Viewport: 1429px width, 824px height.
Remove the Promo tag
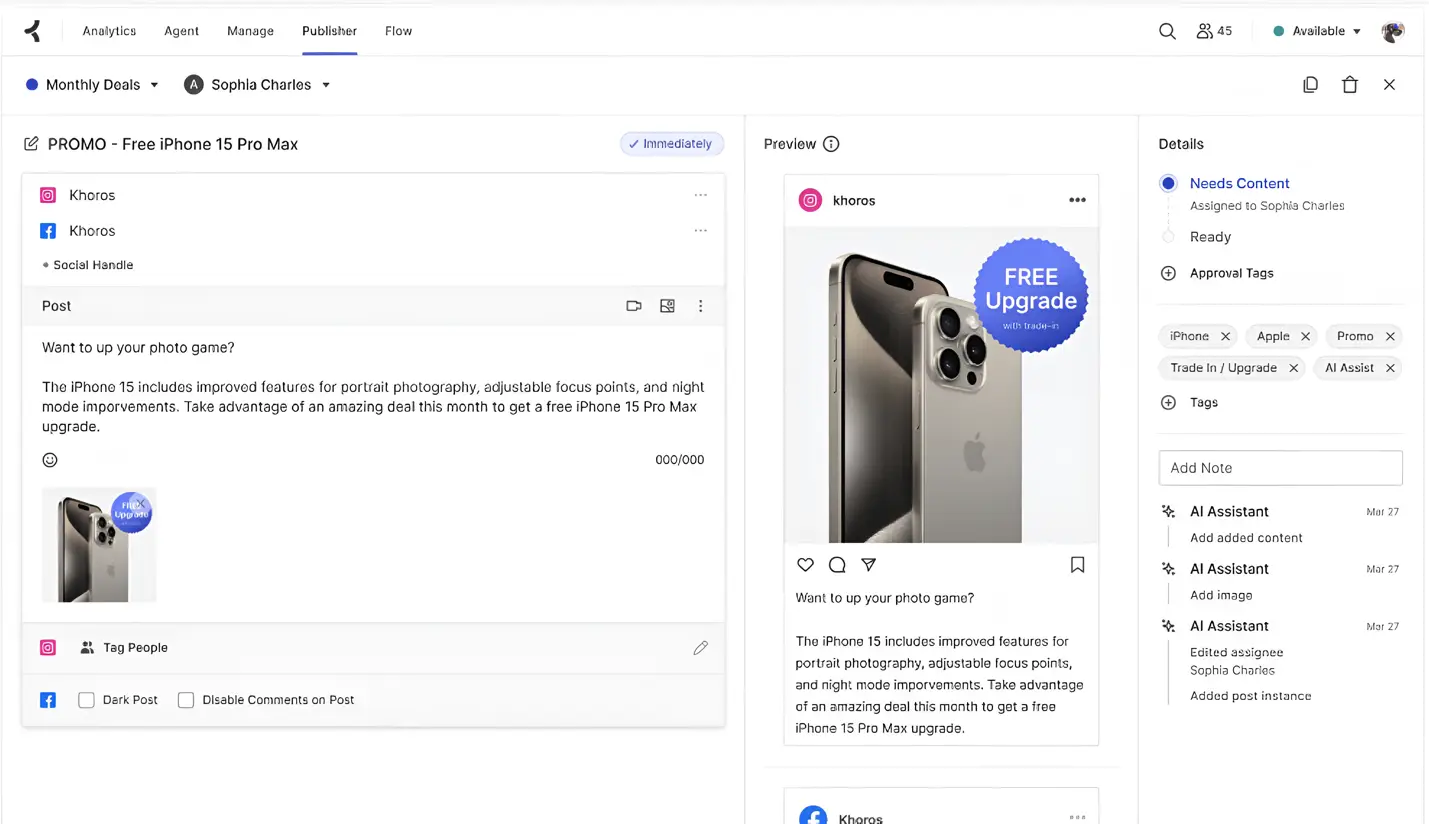tap(1390, 336)
